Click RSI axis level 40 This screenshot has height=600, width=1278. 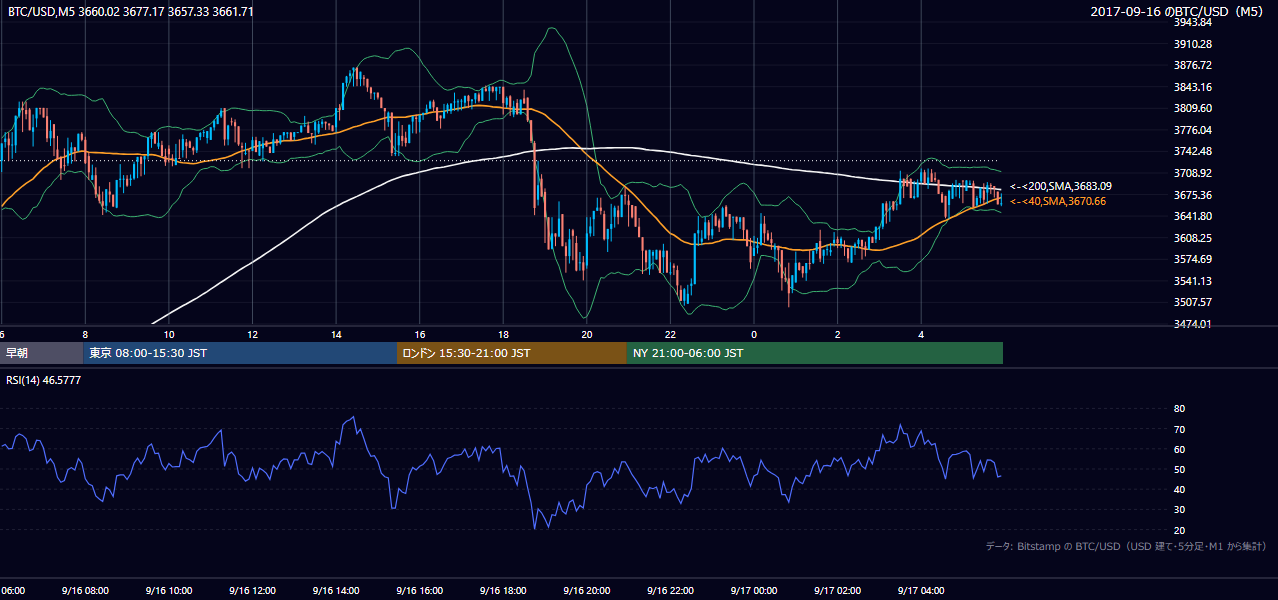1179,489
